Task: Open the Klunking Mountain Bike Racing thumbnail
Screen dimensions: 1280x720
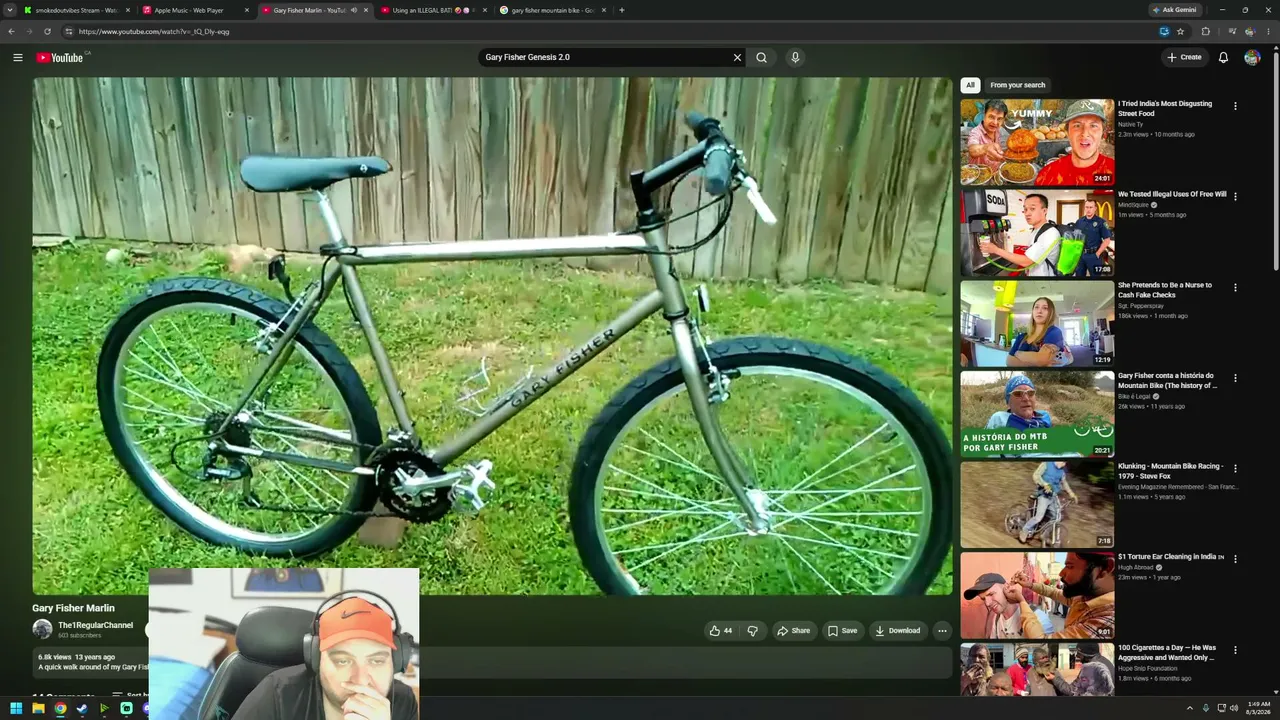Action: pyautogui.click(x=1037, y=505)
